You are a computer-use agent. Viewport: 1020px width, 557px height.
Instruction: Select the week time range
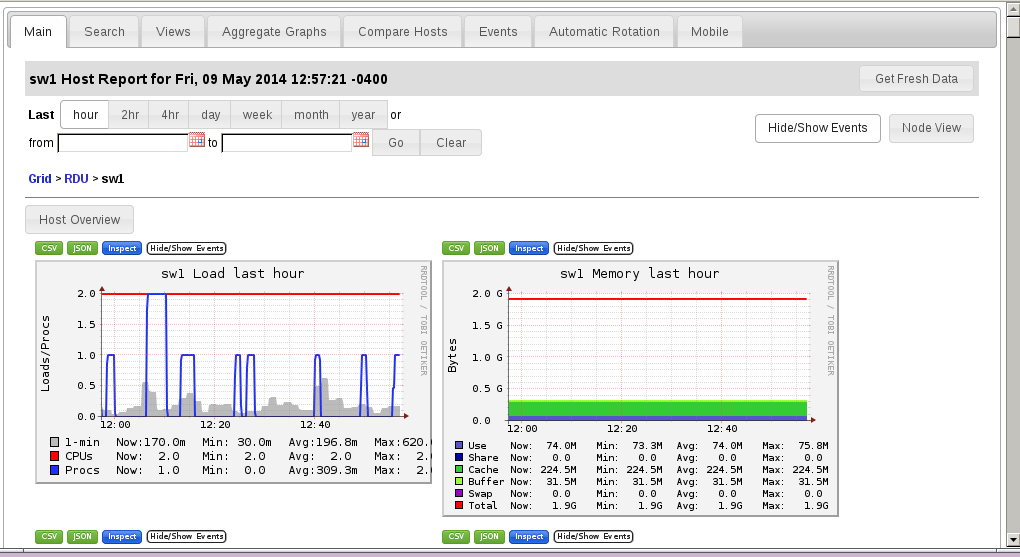pos(257,115)
